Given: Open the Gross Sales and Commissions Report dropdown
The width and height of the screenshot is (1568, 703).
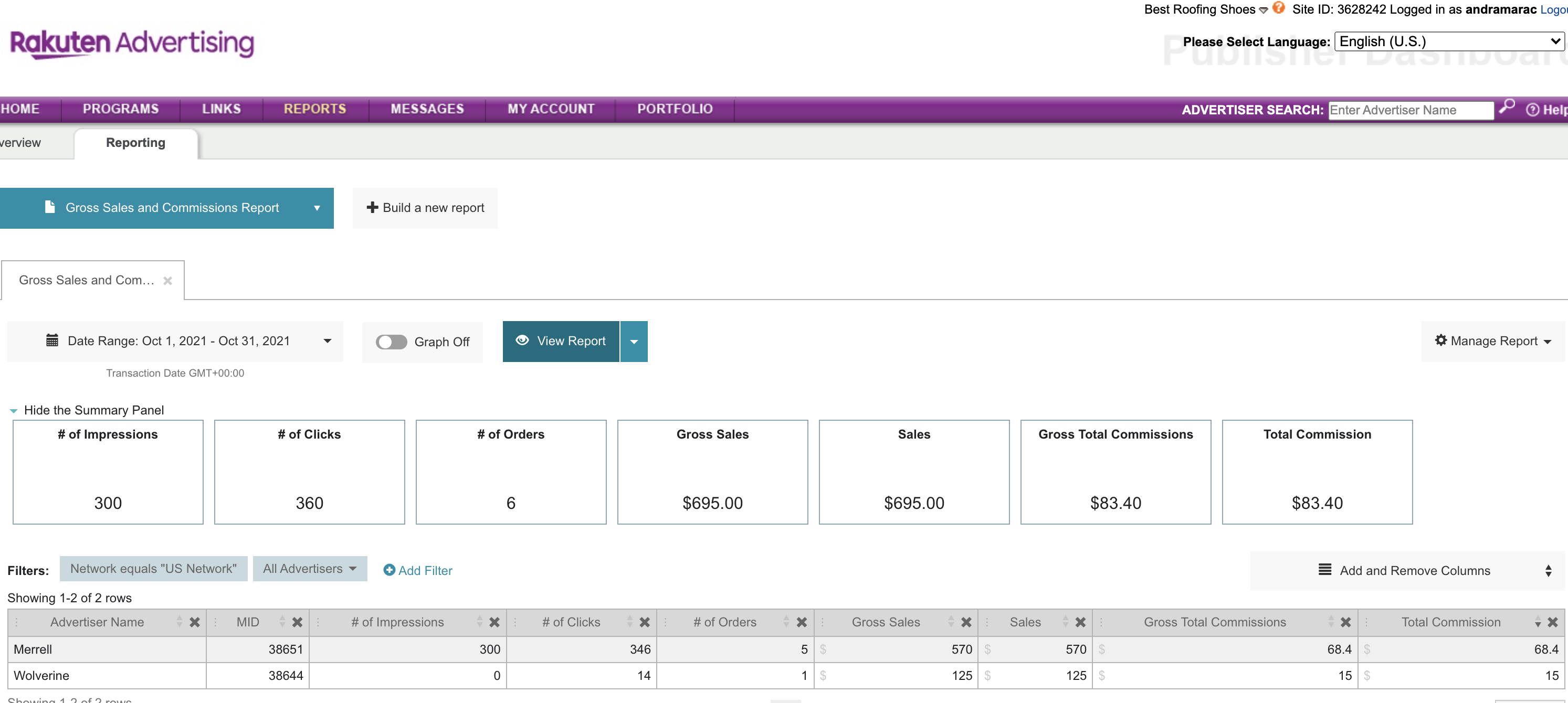Looking at the screenshot, I should pos(167,208).
